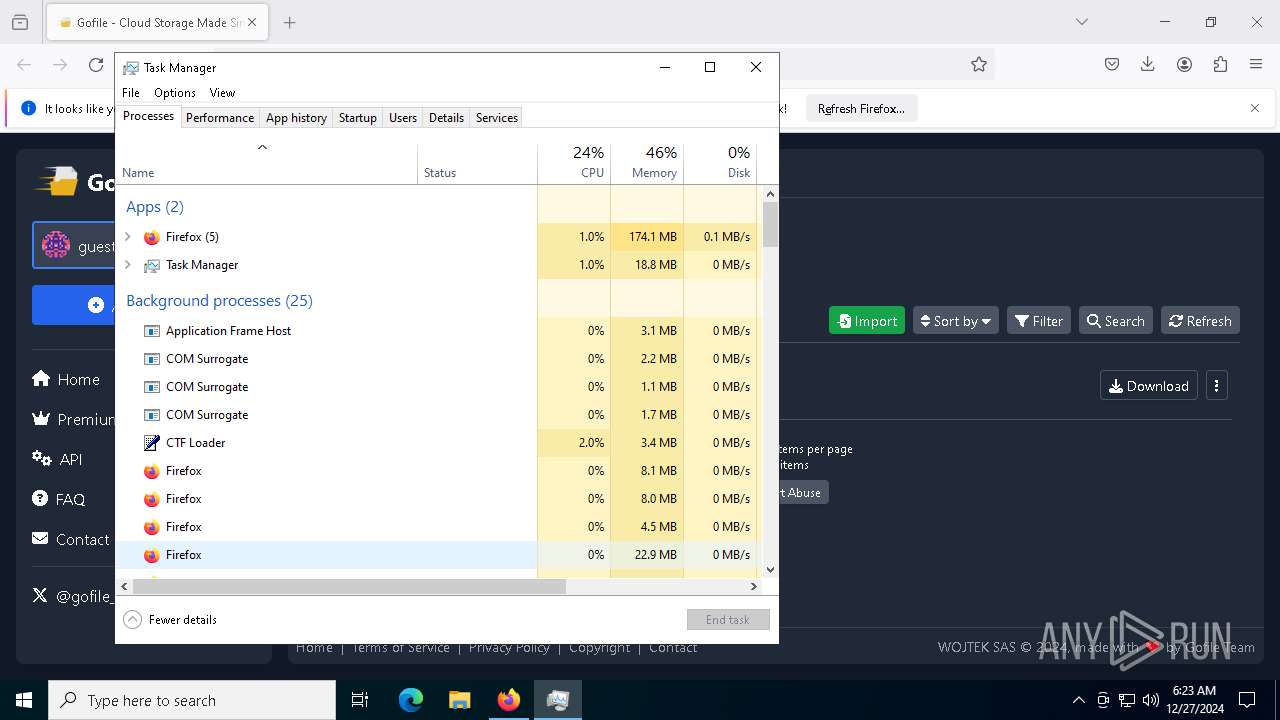The image size is (1280, 720).
Task: Open Firefox downloads panel
Action: [x=1148, y=64]
